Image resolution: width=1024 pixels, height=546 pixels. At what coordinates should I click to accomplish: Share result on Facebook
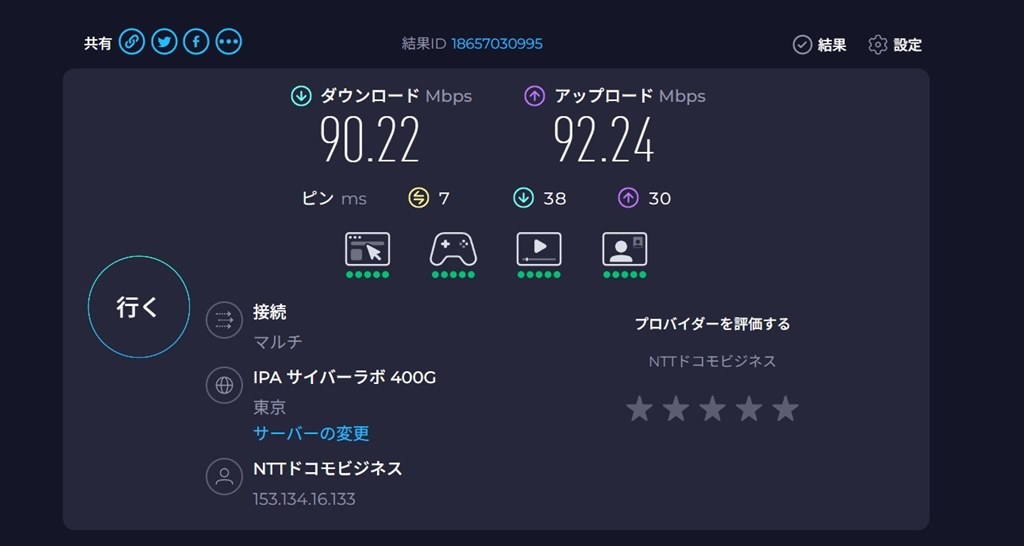[x=196, y=42]
